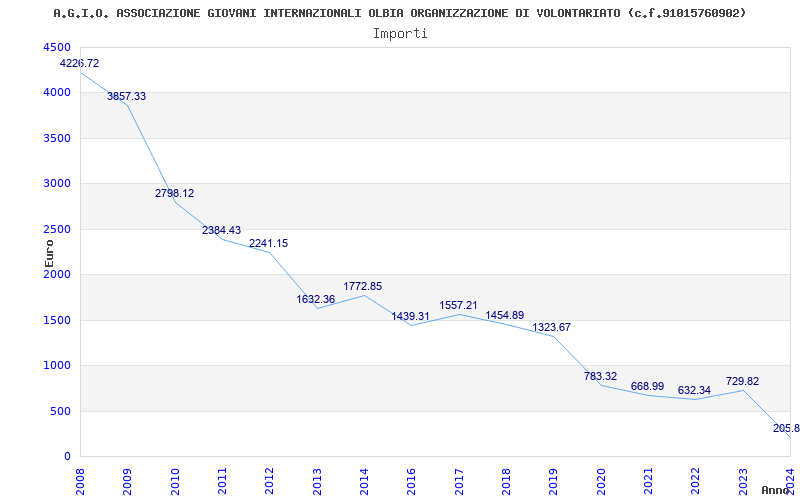Select the 2798.12 value label
The image size is (800, 500).
point(174,193)
